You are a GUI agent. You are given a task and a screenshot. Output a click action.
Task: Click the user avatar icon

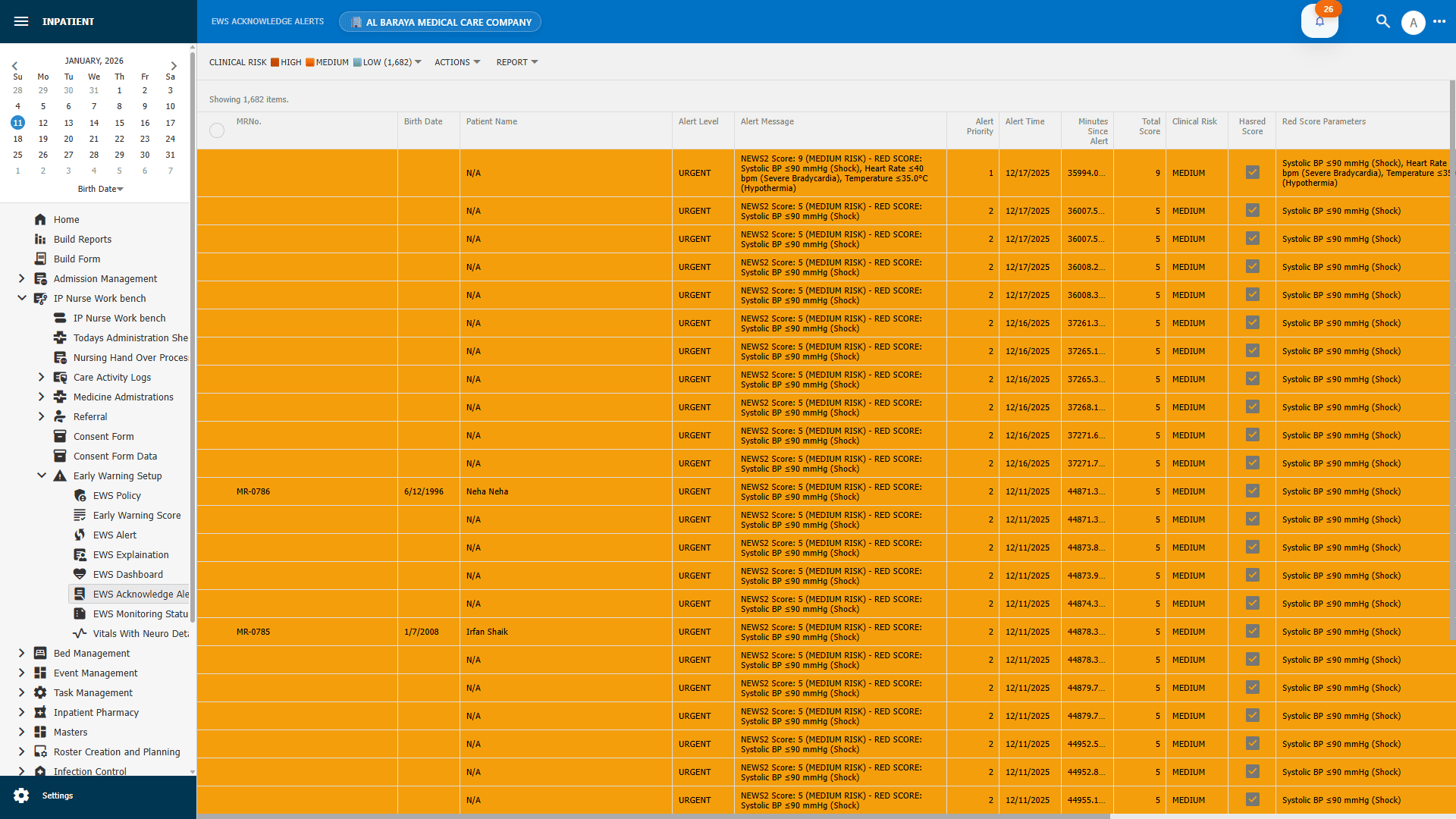tap(1414, 21)
